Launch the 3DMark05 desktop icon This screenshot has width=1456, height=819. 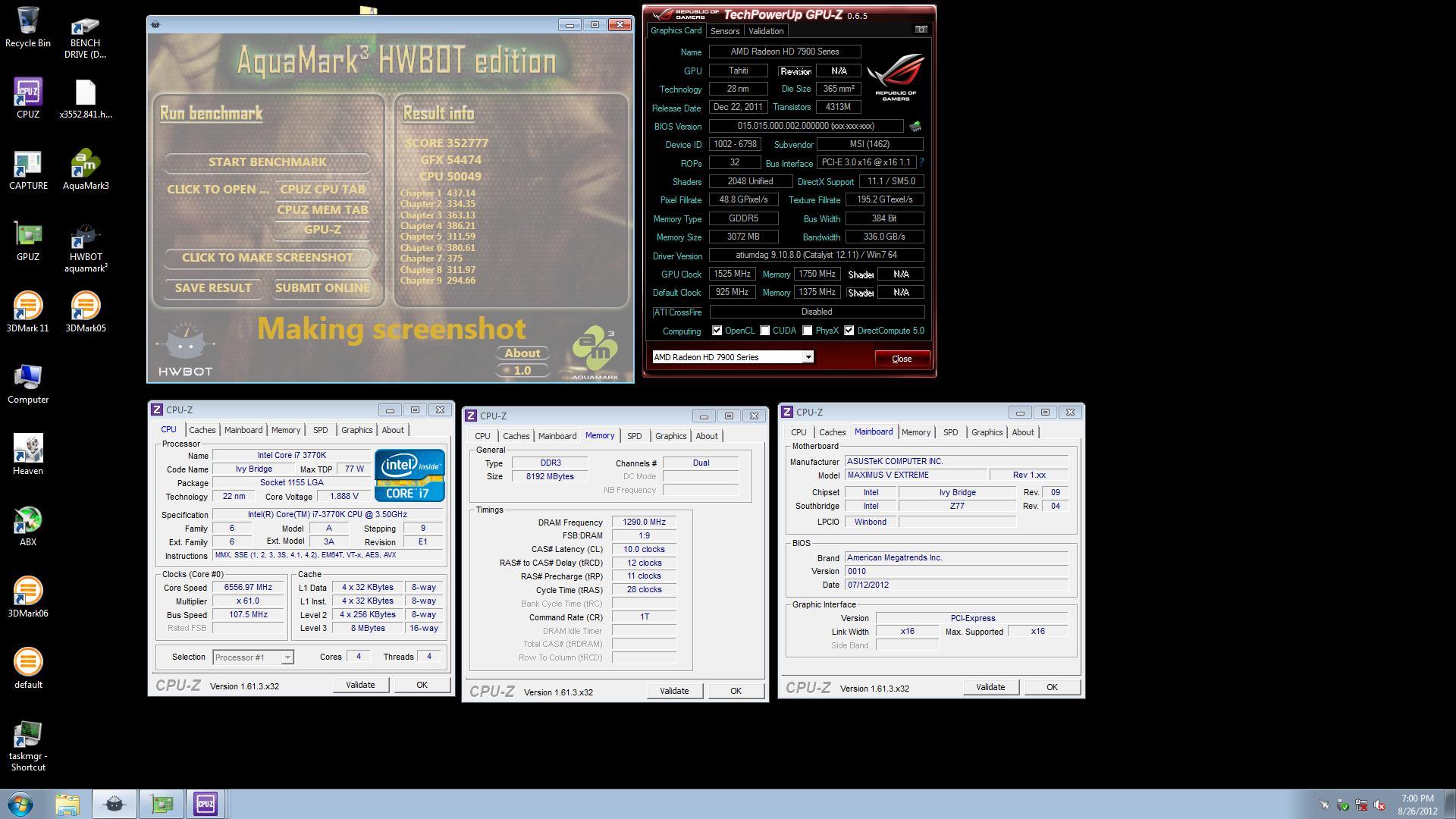pyautogui.click(x=86, y=312)
